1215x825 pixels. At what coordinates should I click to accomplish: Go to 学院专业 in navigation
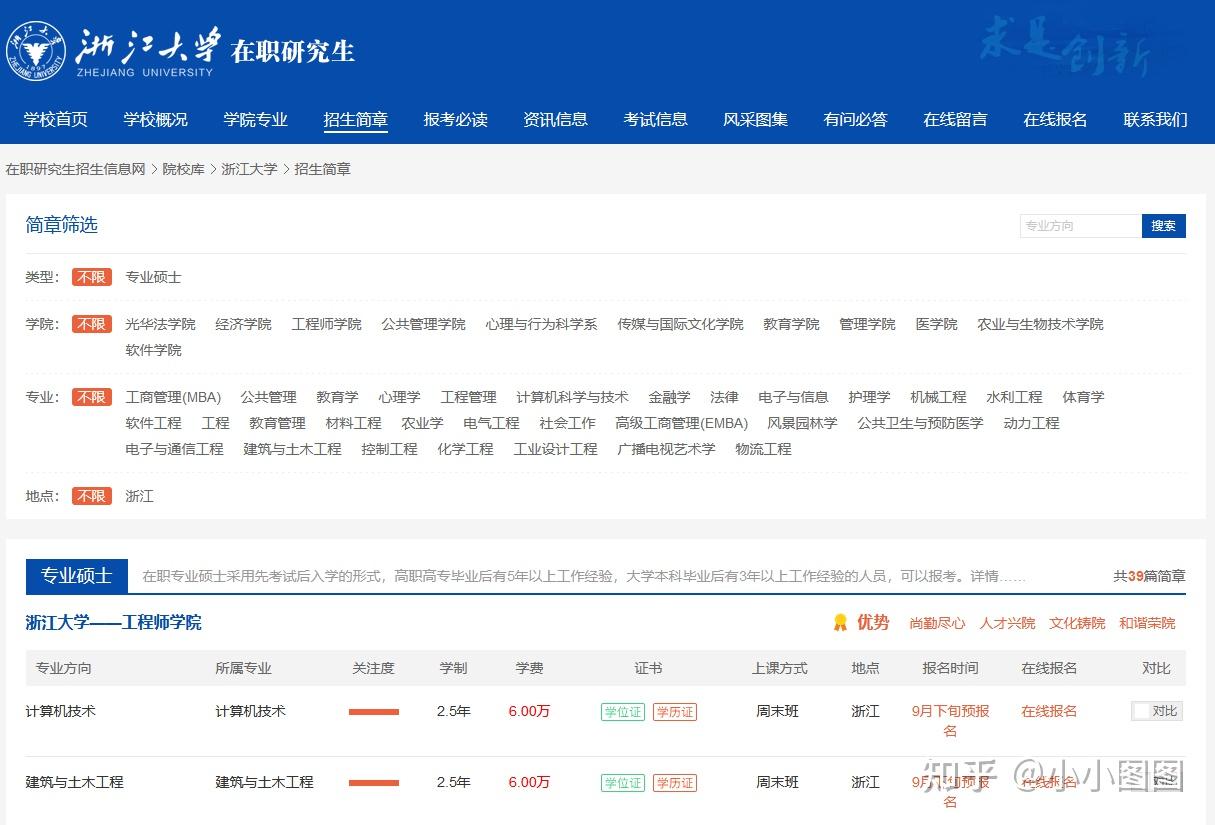256,119
